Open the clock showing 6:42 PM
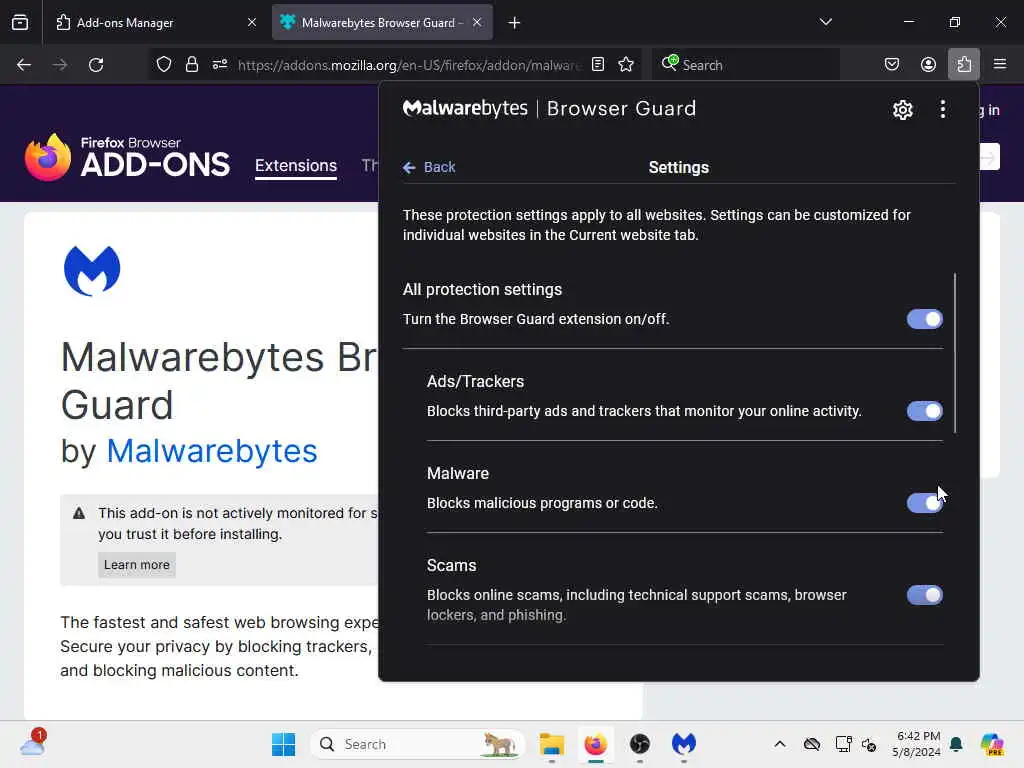This screenshot has width=1024, height=768. tap(917, 744)
